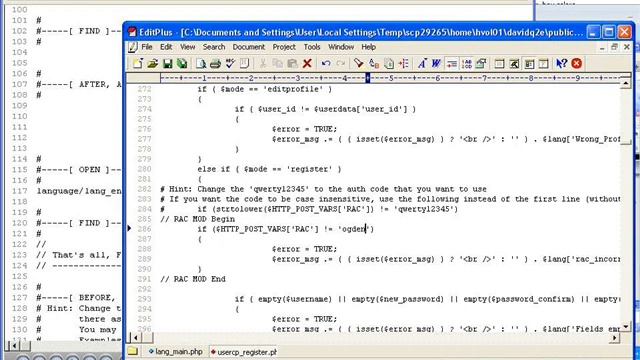Open Print Preview from the toolbar

[201, 64]
